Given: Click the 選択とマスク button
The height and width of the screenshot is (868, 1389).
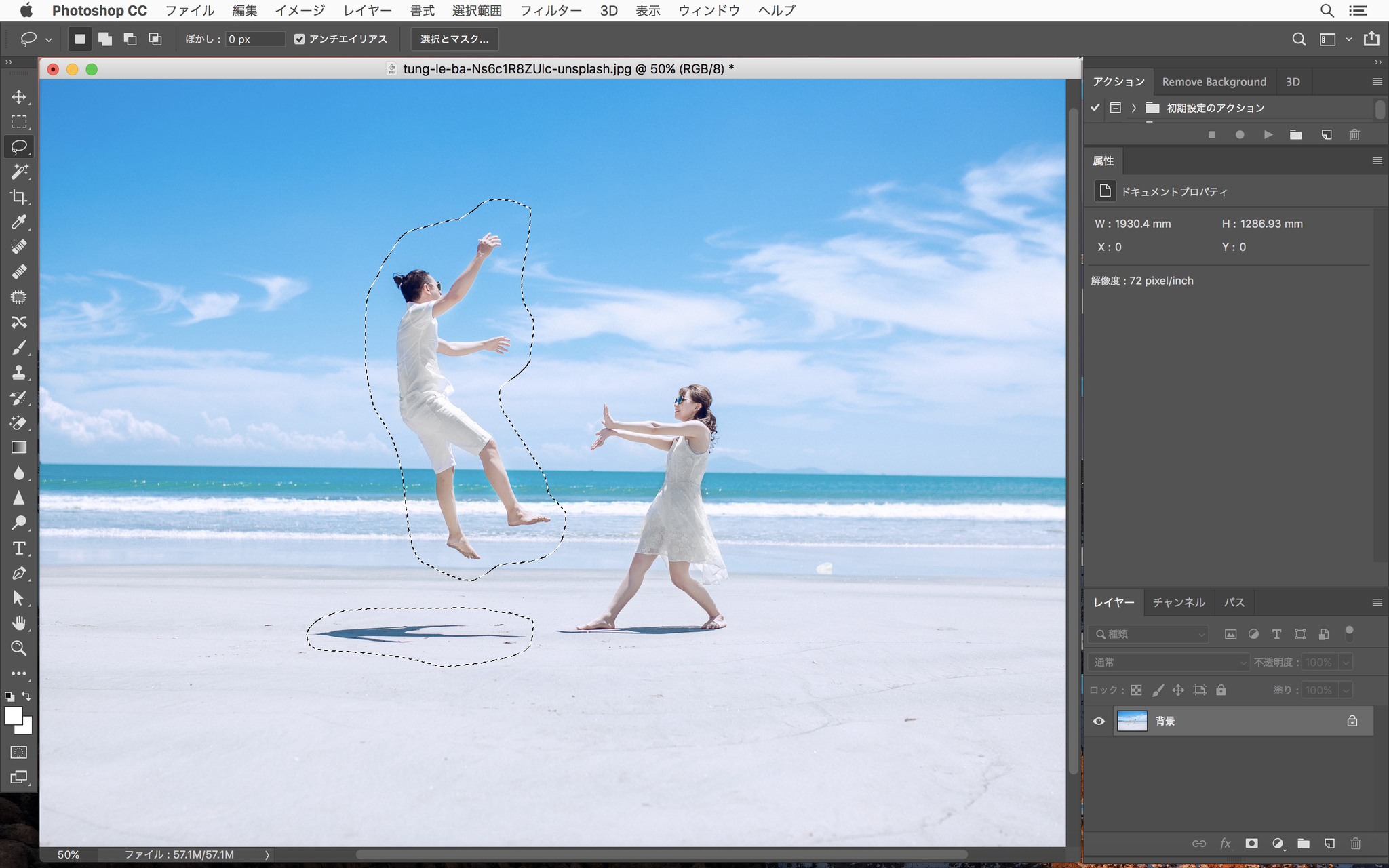Looking at the screenshot, I should pyautogui.click(x=453, y=39).
